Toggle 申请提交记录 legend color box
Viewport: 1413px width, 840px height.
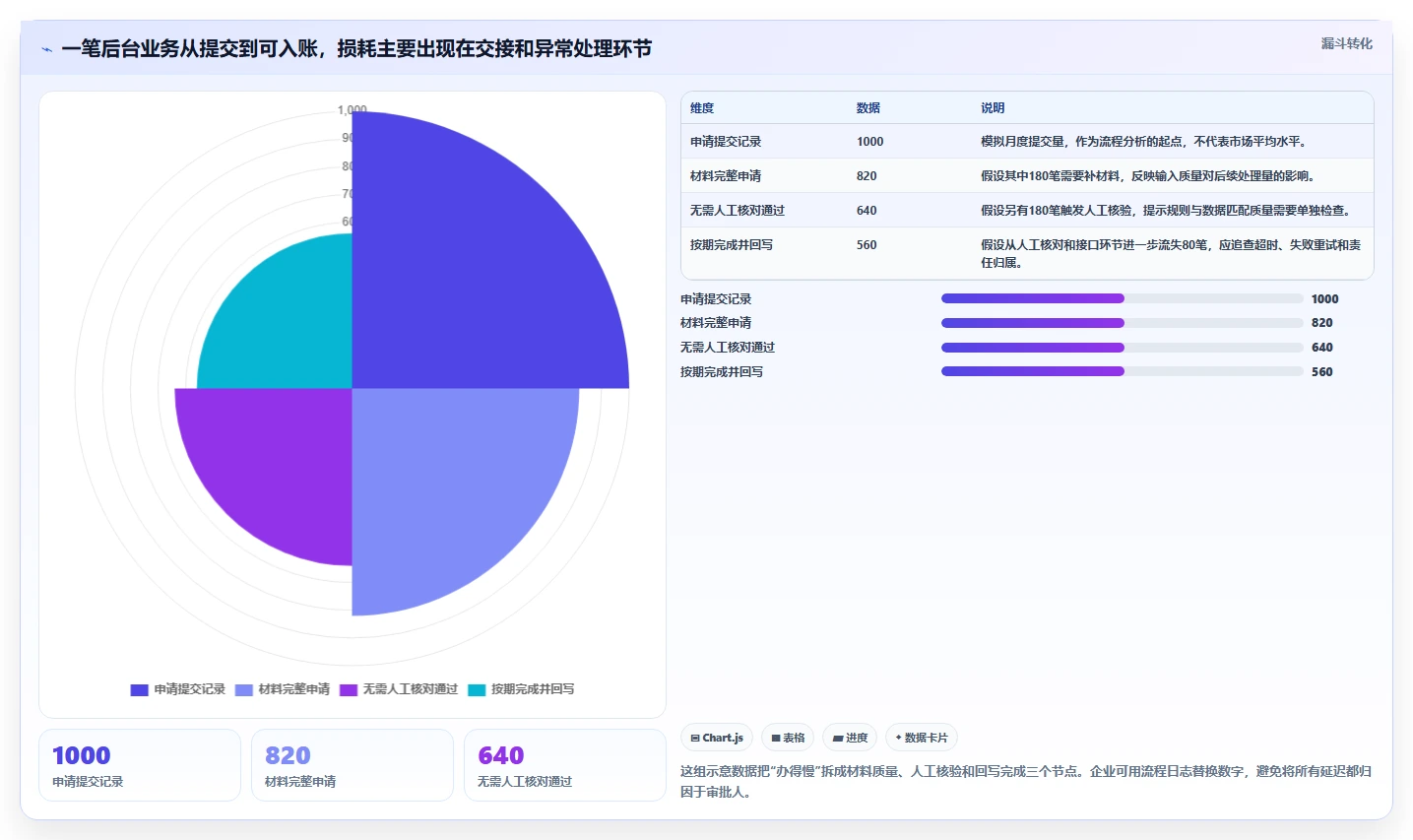139,689
